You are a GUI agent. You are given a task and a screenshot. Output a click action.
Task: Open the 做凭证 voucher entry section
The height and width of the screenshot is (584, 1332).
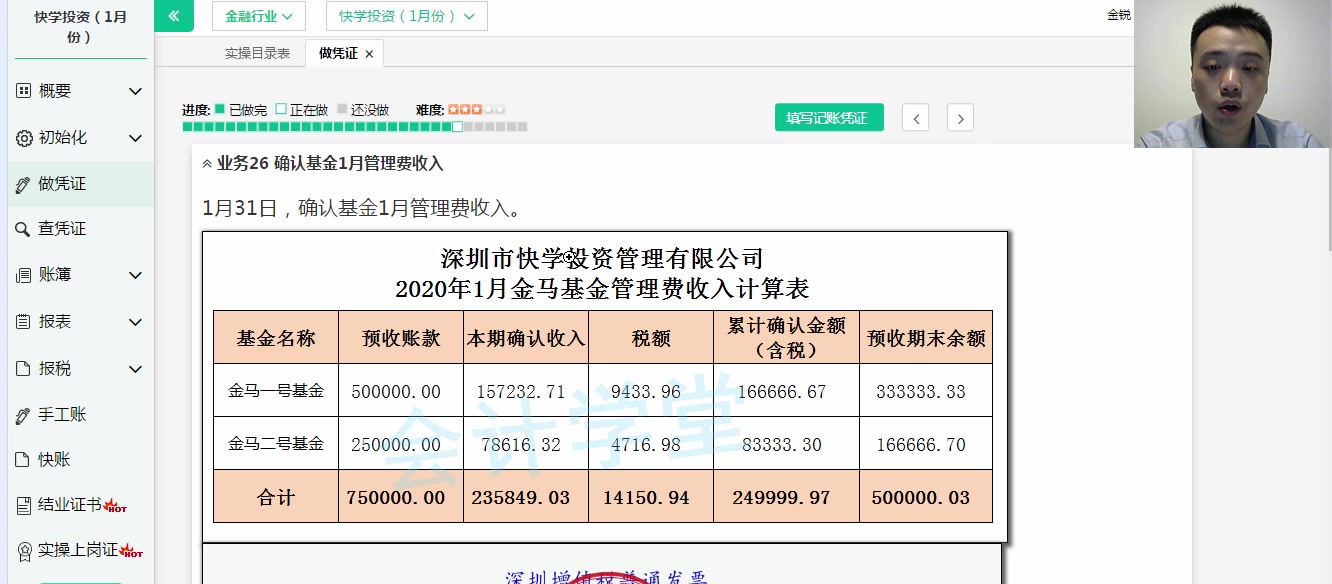pyautogui.click(x=60, y=184)
